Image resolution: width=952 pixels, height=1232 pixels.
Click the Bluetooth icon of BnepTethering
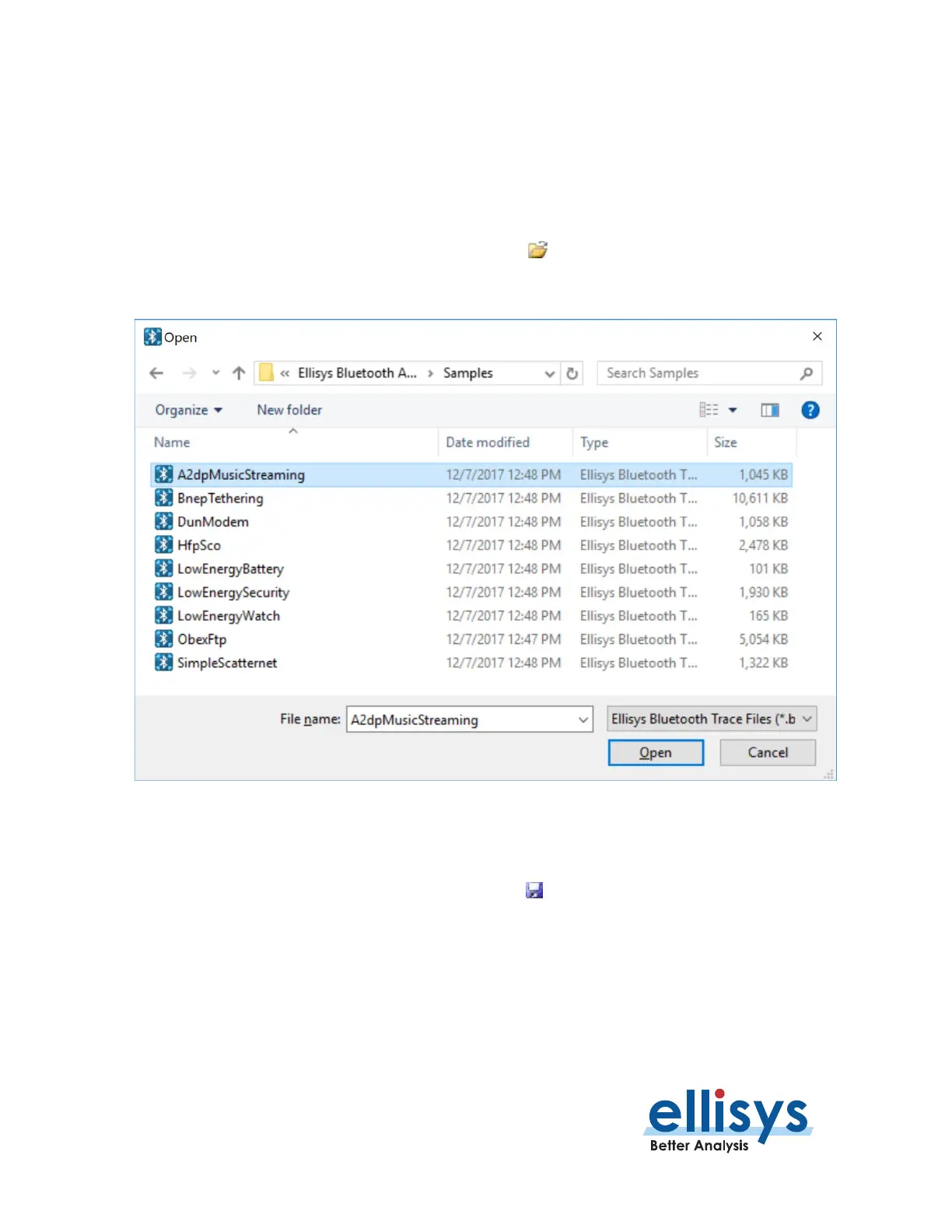click(x=163, y=497)
